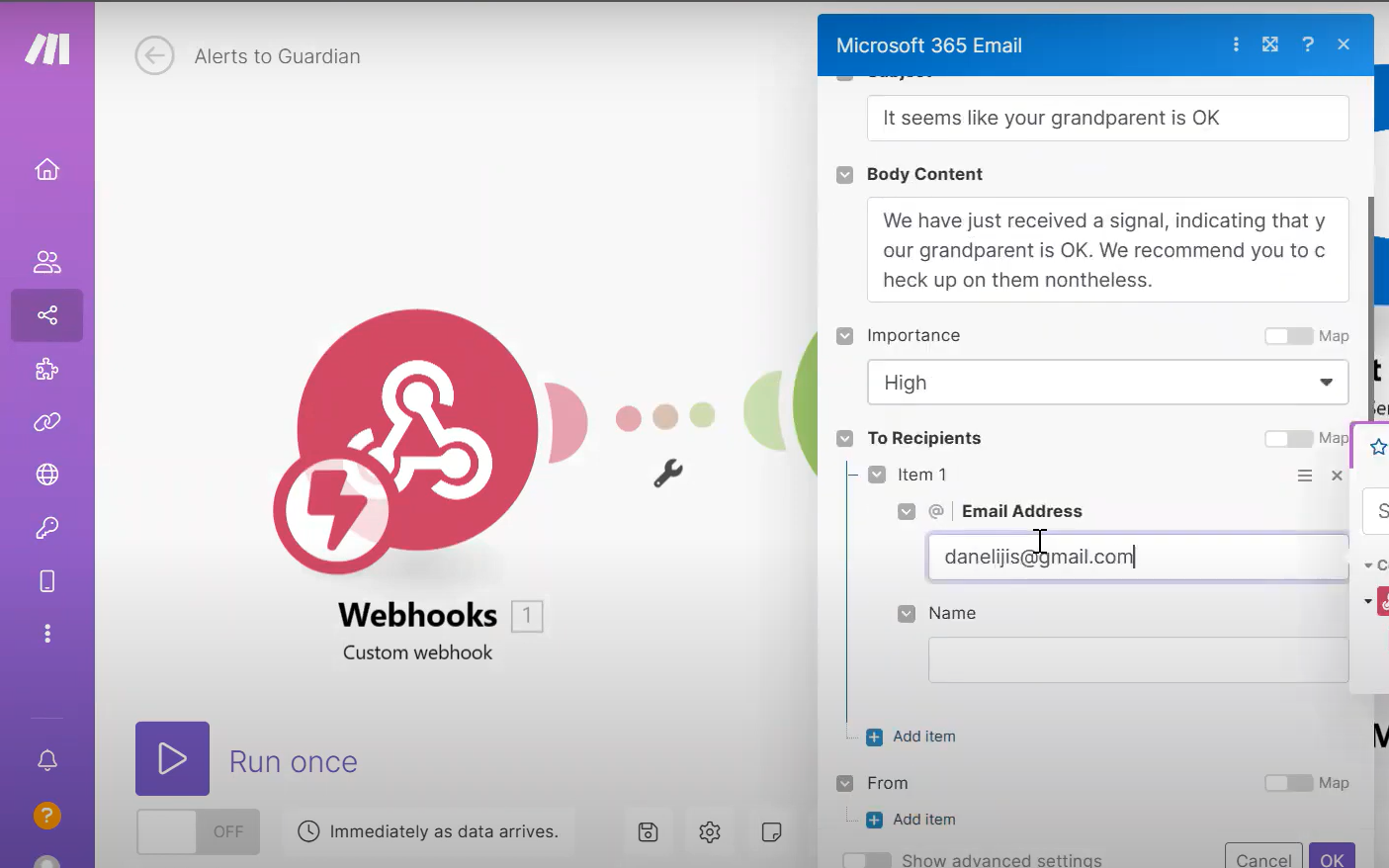Click the 'Microsoft 365 Email' panel title
Image resolution: width=1389 pixels, height=868 pixels.
coord(929,45)
